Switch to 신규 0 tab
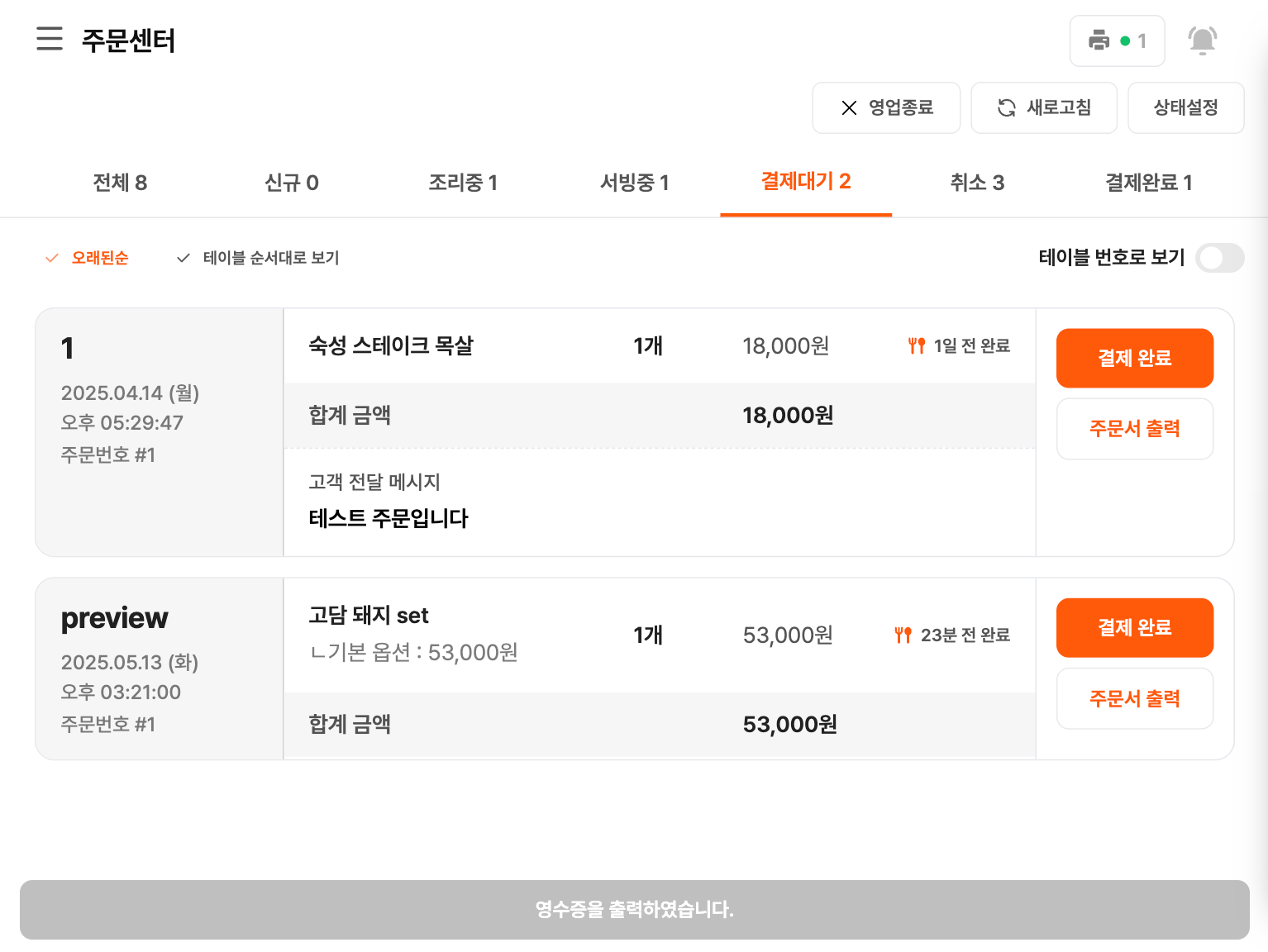 point(291,183)
